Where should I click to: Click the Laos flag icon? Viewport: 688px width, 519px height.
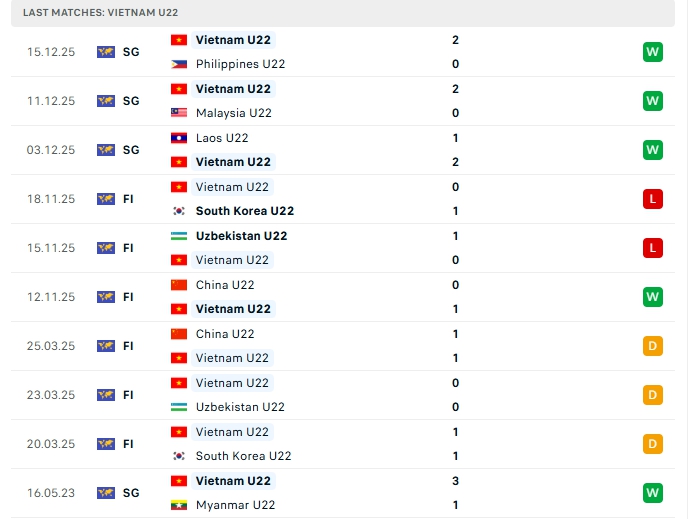pyautogui.click(x=179, y=138)
